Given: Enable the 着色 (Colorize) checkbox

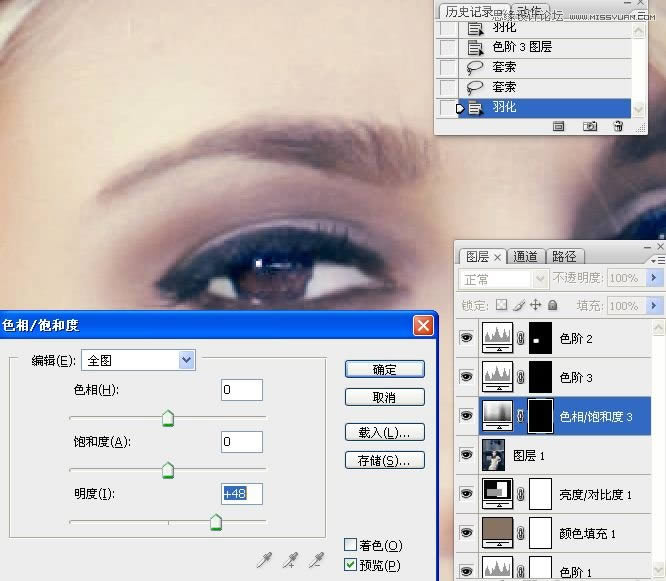Looking at the screenshot, I should tap(350, 545).
